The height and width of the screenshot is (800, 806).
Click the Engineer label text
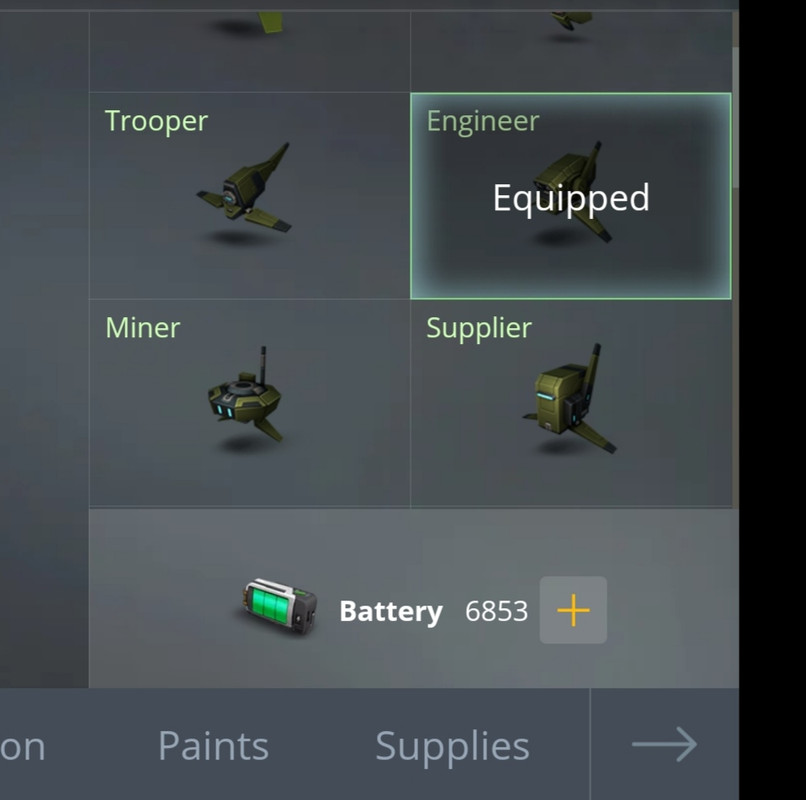tap(483, 122)
